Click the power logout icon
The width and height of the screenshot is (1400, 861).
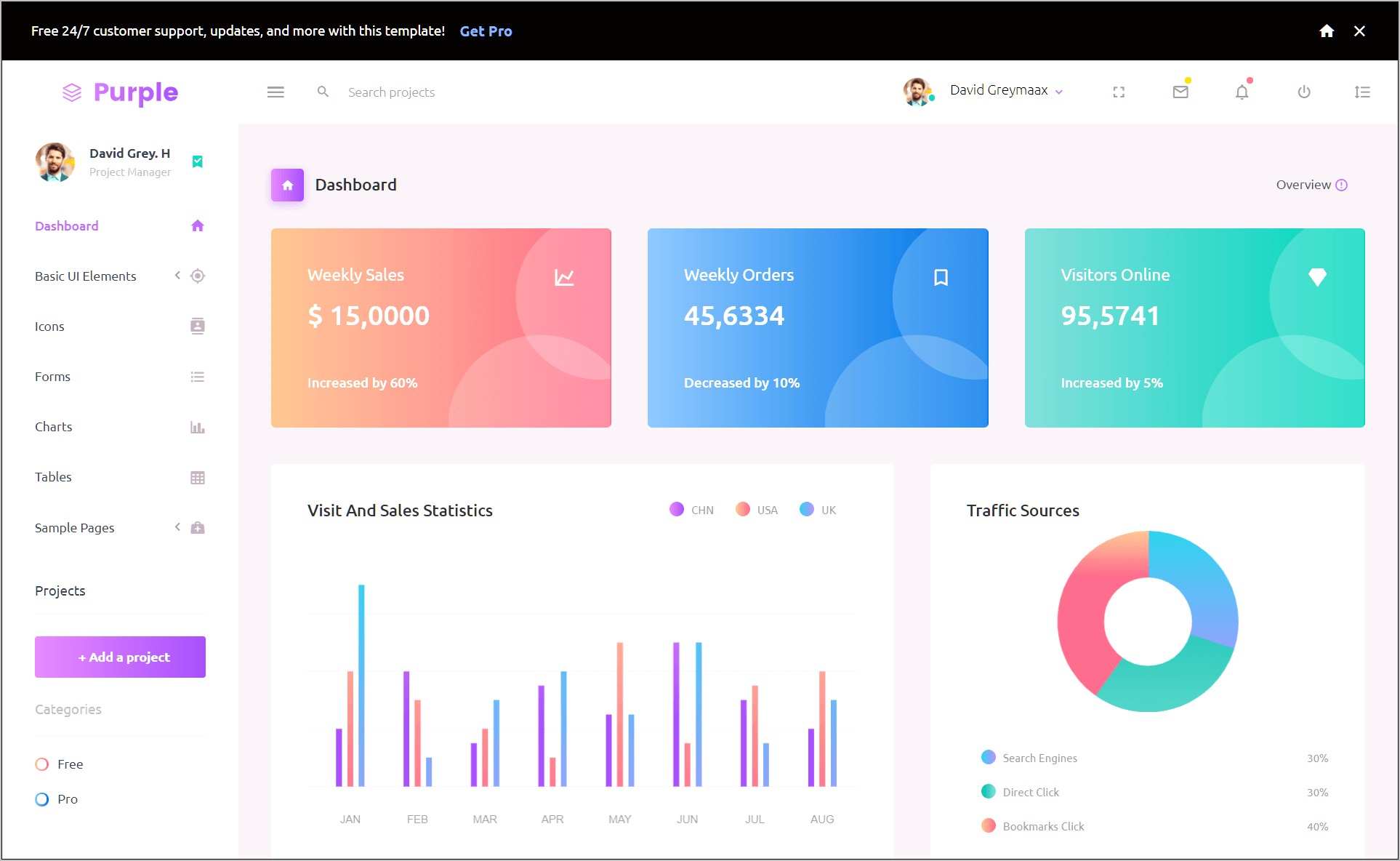point(1304,92)
